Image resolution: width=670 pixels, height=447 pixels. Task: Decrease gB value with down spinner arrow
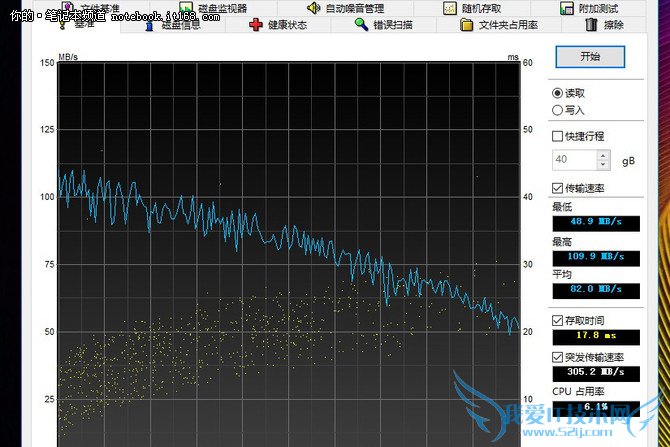[x=603, y=164]
